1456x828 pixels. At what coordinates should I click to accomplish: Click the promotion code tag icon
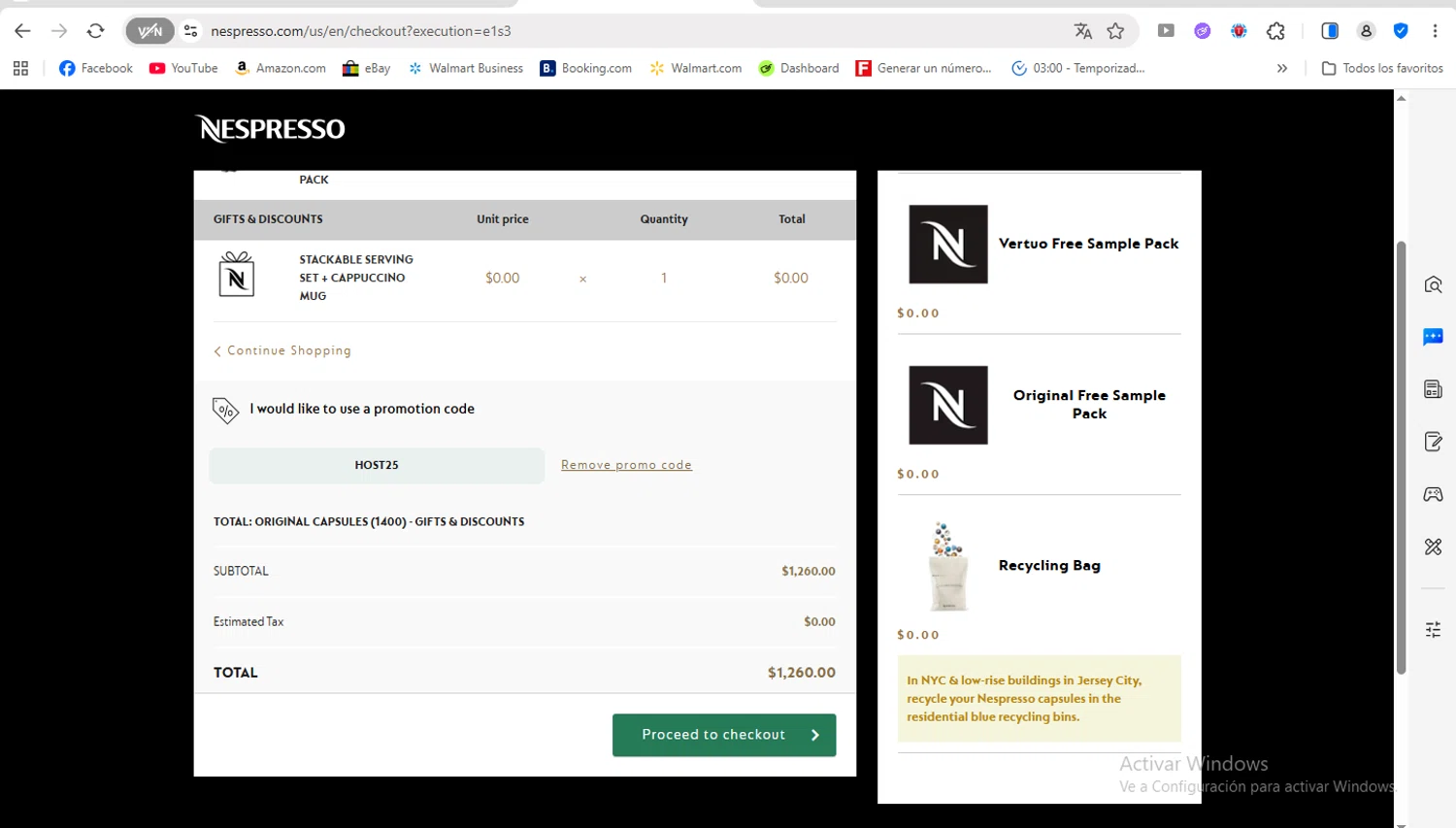[x=225, y=411]
